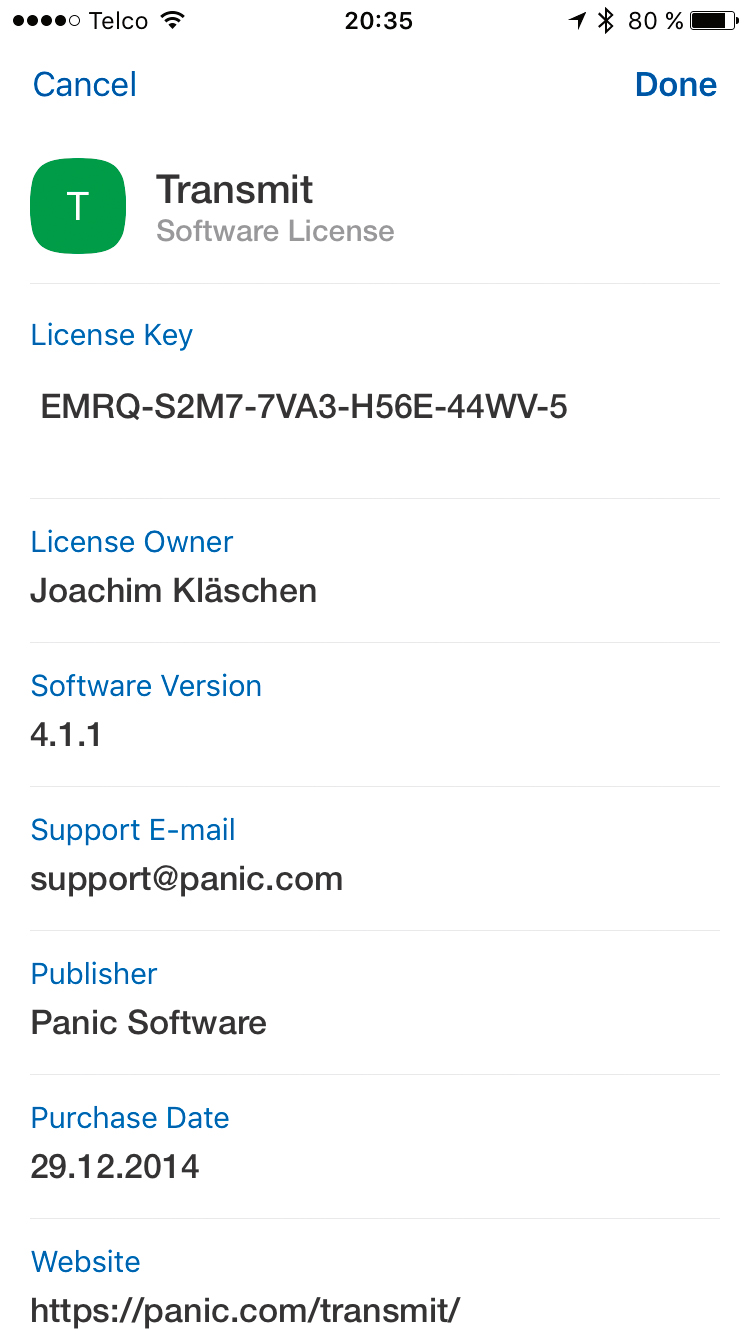Change the Software Version 4.1.1 field
The height and width of the screenshot is (1334, 750).
coord(66,735)
